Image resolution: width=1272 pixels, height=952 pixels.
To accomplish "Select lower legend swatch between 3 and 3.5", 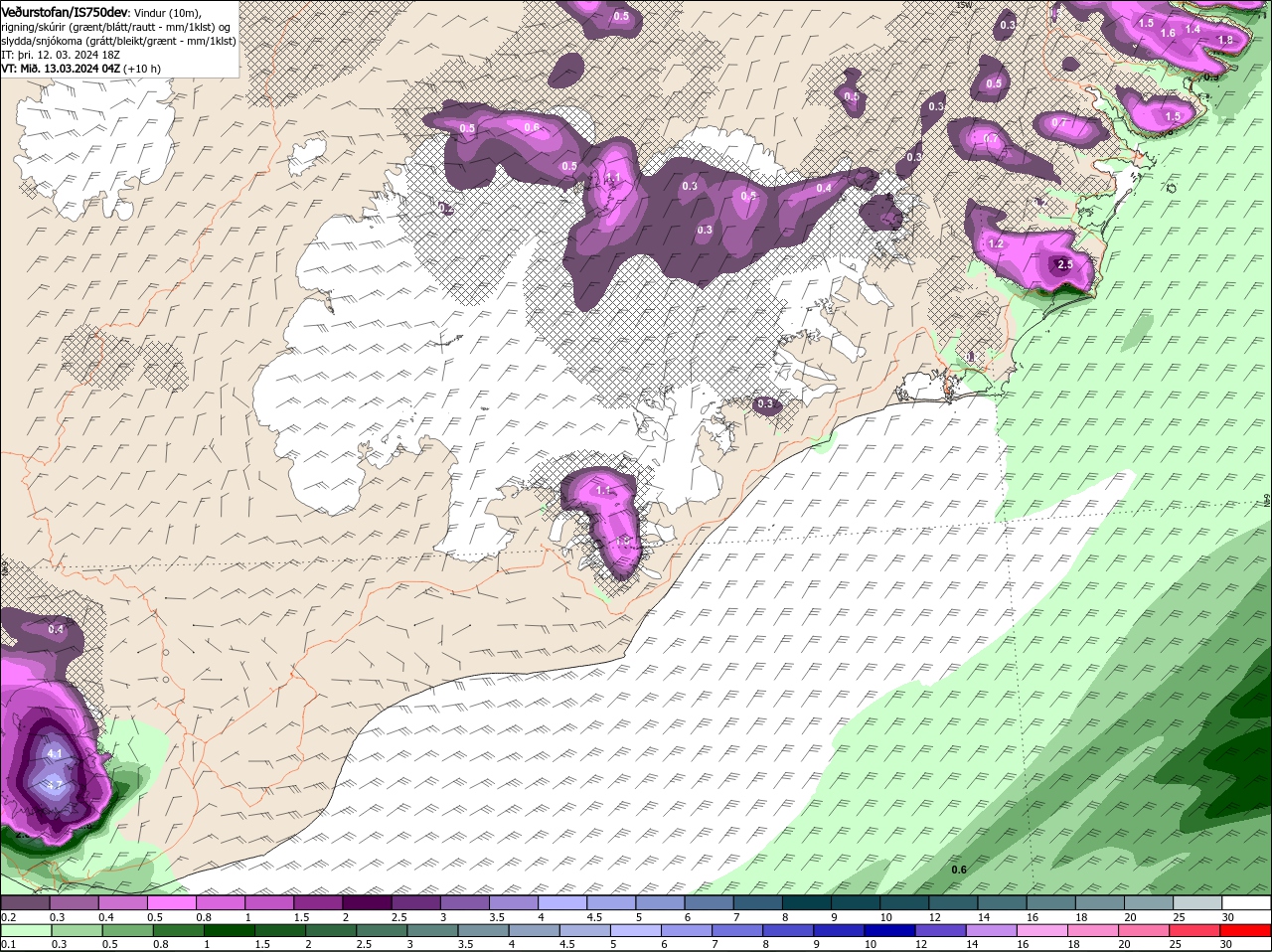I will click(432, 930).
